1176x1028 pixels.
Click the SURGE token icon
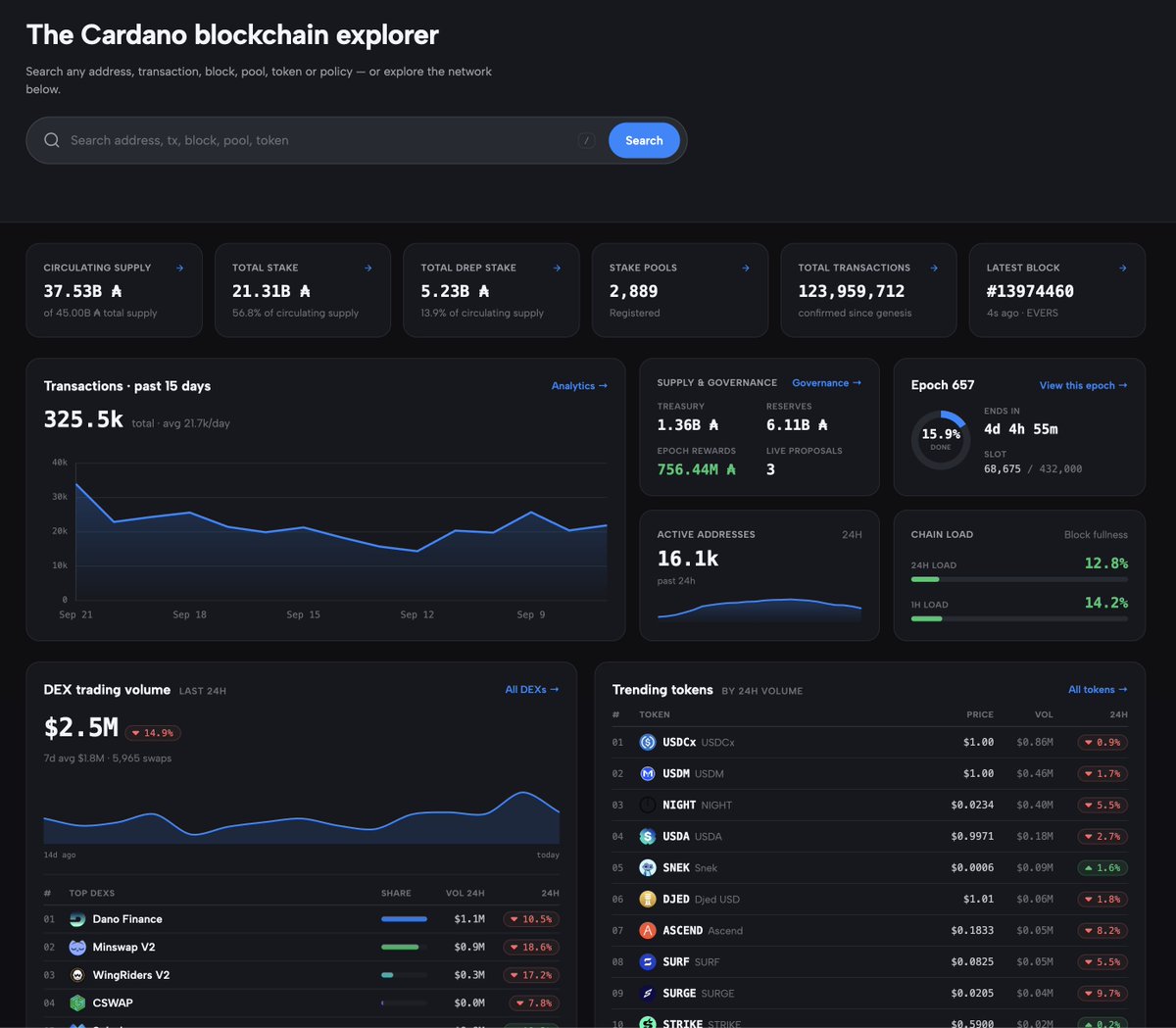pyautogui.click(x=648, y=994)
